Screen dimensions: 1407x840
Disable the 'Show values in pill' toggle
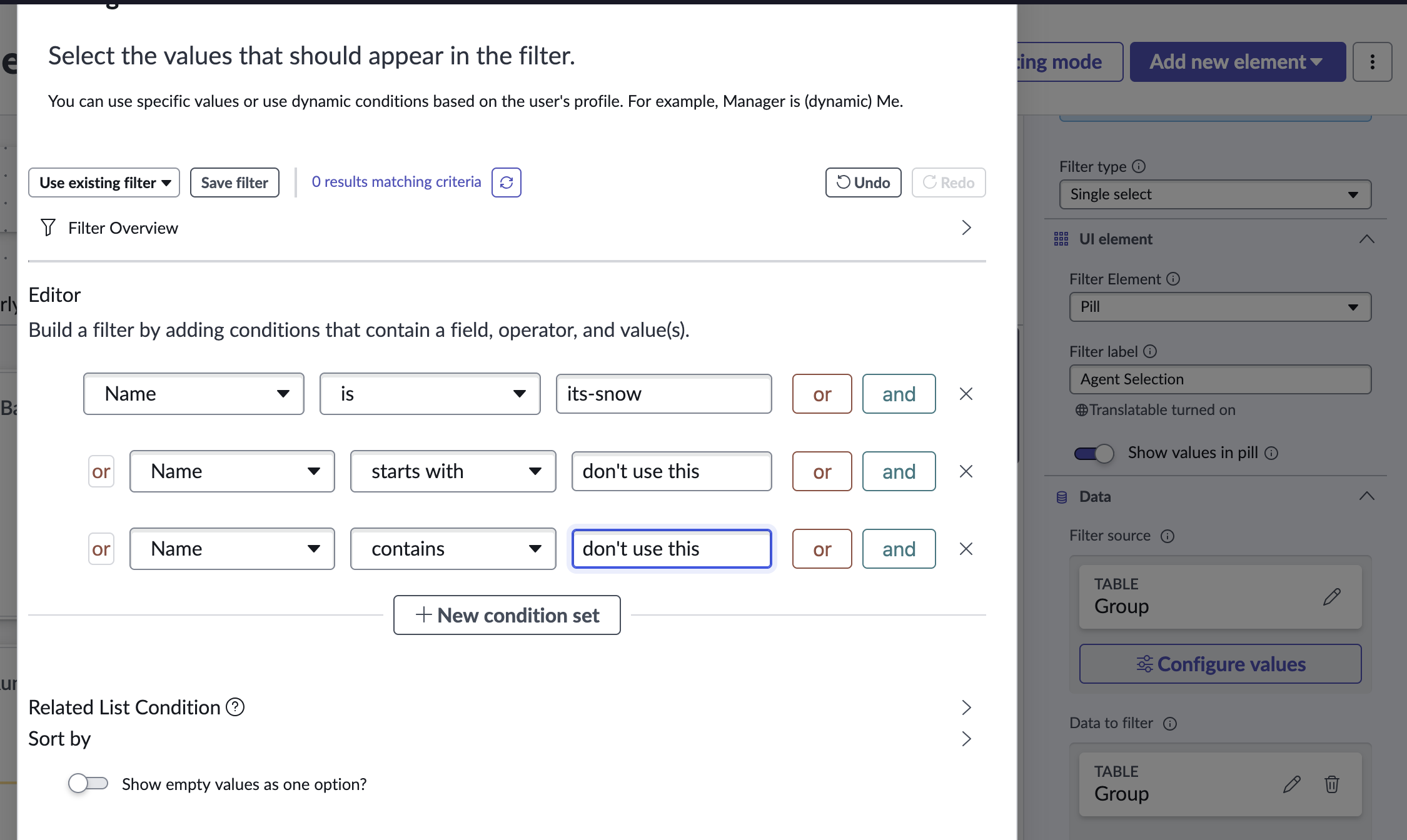(x=1094, y=452)
